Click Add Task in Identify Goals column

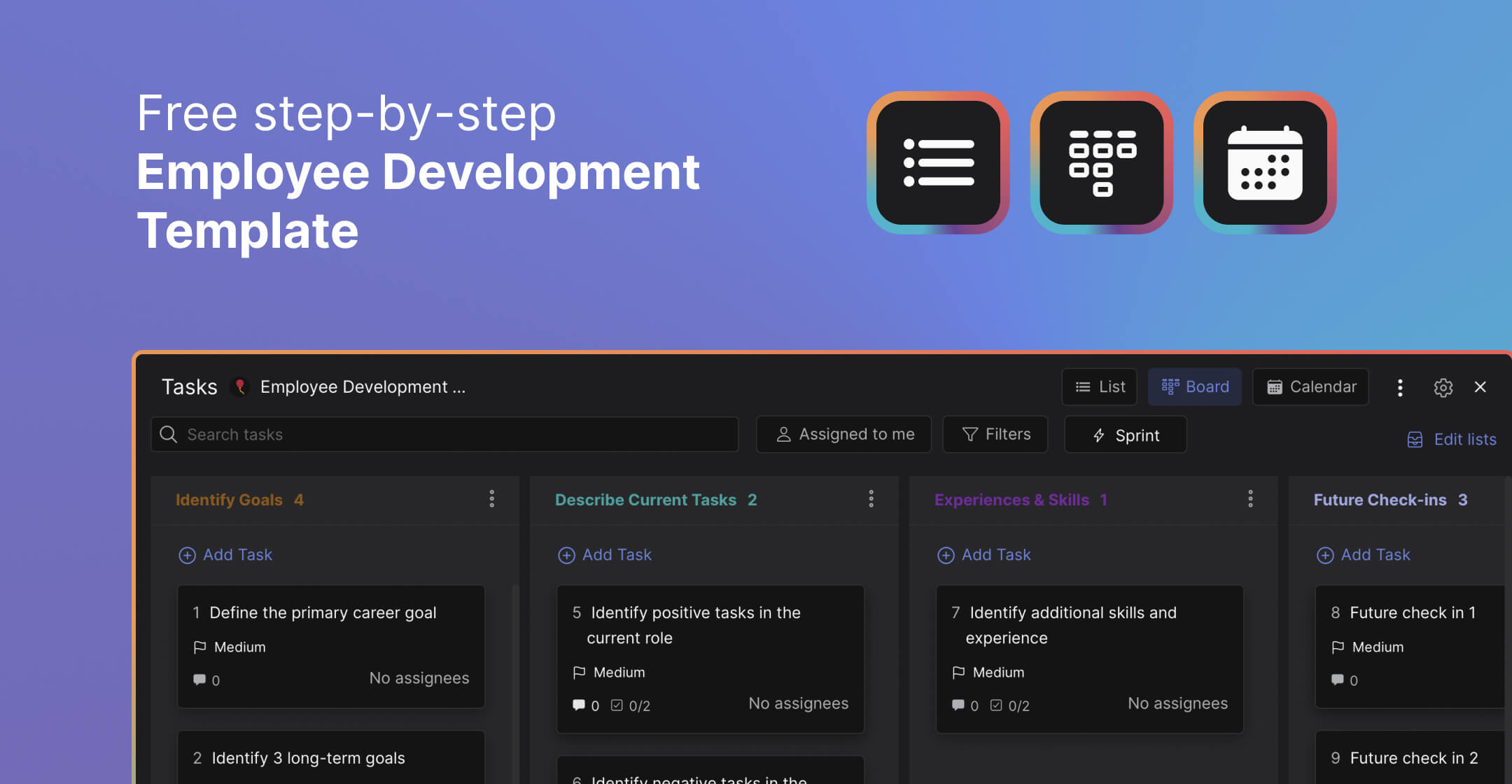pyautogui.click(x=225, y=555)
